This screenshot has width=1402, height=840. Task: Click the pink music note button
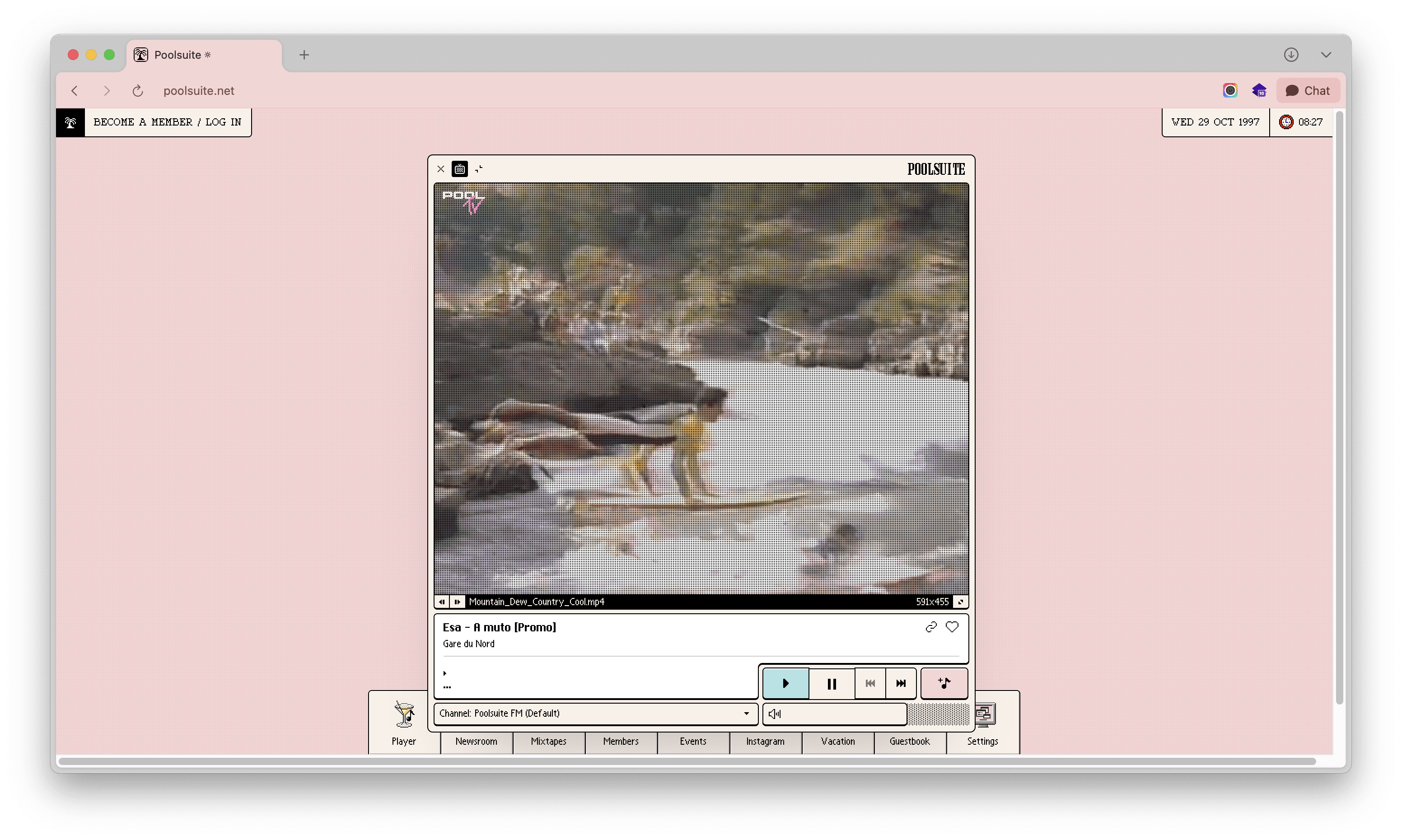click(x=944, y=683)
